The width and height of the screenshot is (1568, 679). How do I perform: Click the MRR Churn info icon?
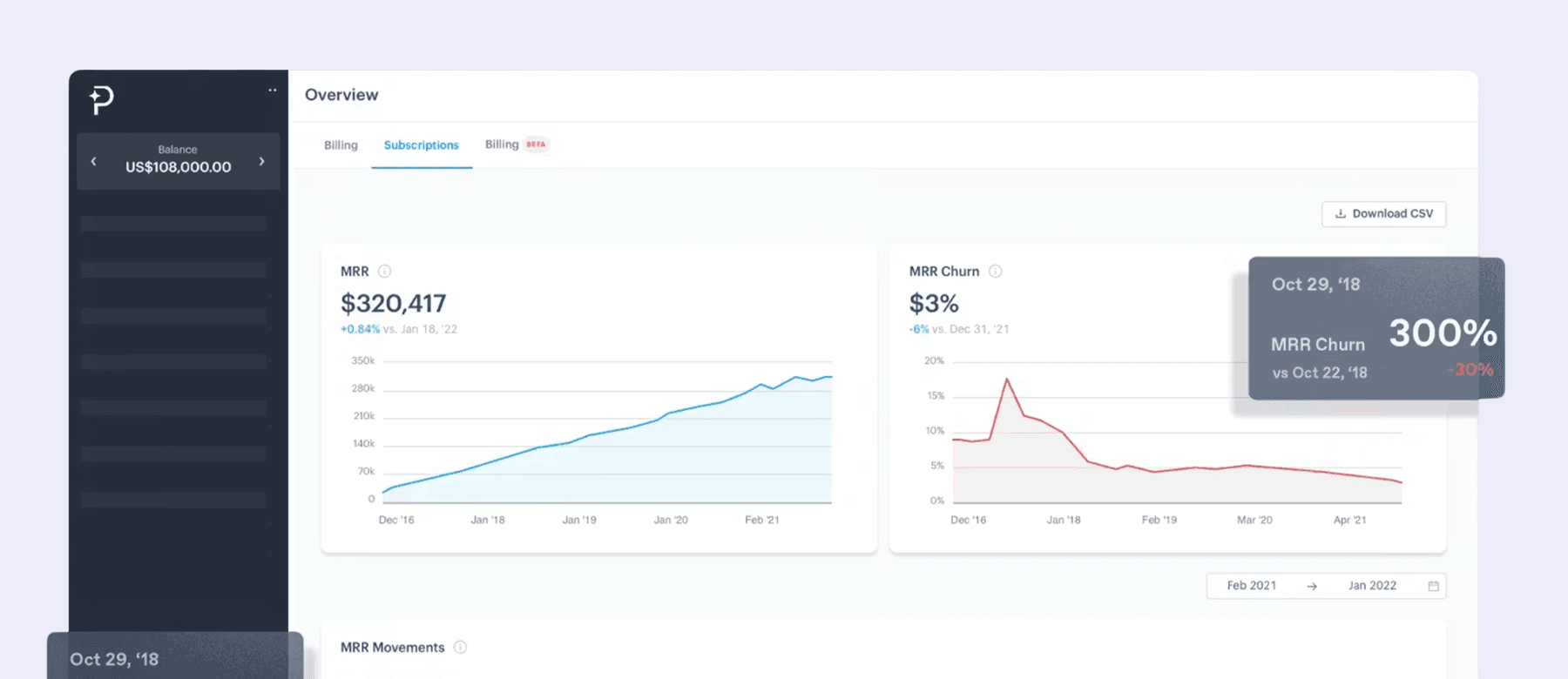click(x=995, y=272)
